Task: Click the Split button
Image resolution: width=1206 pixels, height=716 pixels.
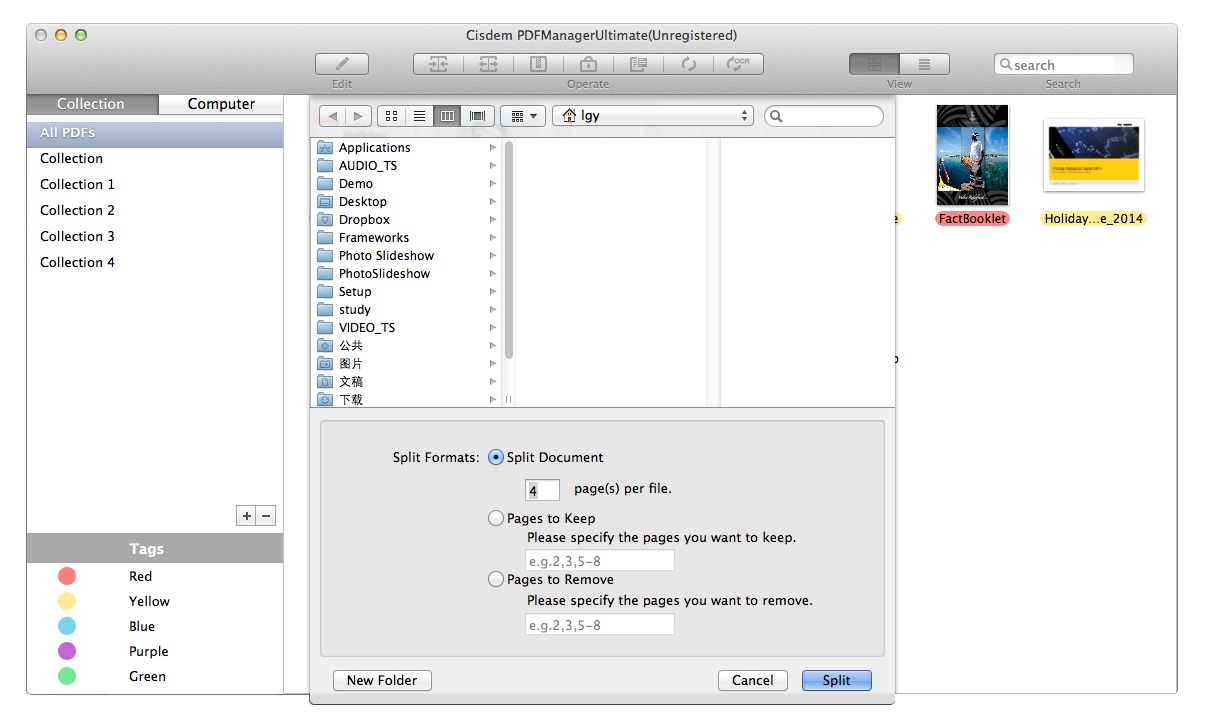Action: coord(837,680)
